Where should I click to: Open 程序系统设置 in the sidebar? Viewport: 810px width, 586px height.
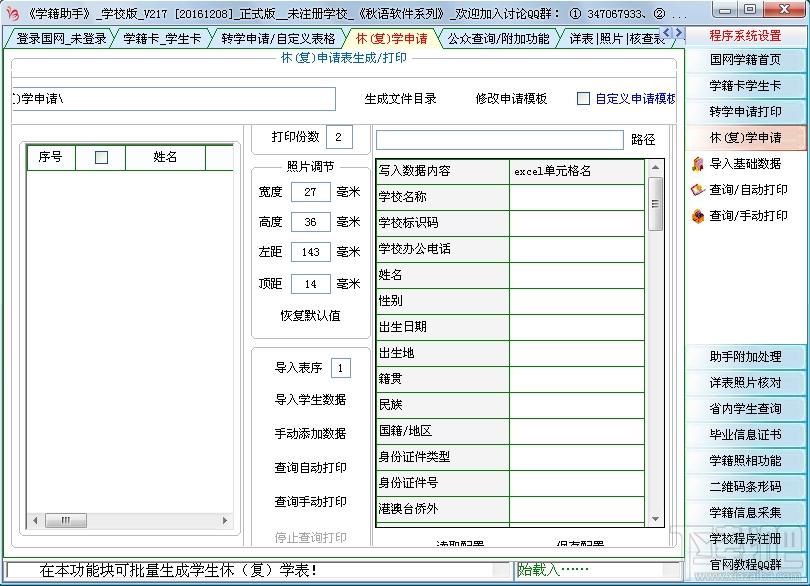point(745,36)
